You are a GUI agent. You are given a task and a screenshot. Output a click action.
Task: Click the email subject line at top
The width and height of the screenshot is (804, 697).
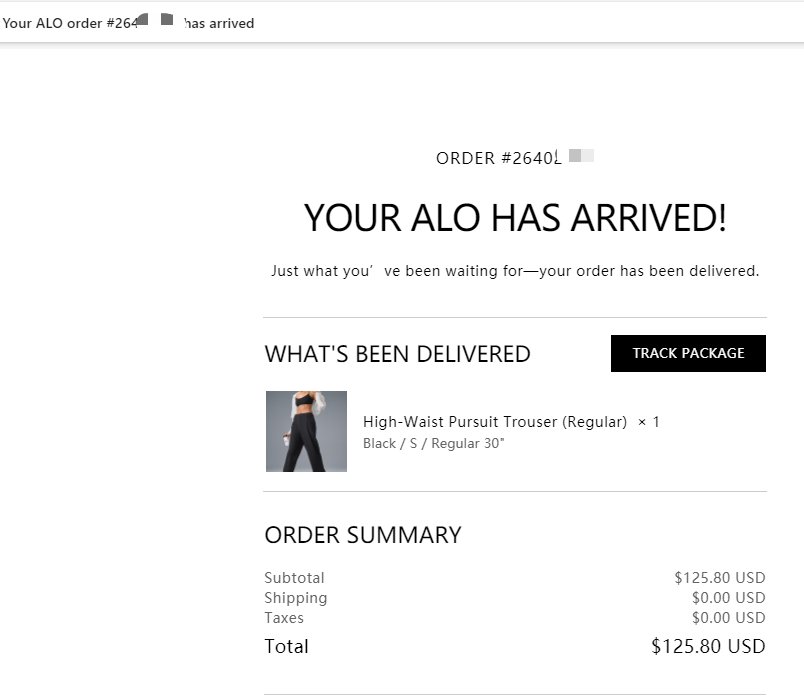[x=128, y=23]
